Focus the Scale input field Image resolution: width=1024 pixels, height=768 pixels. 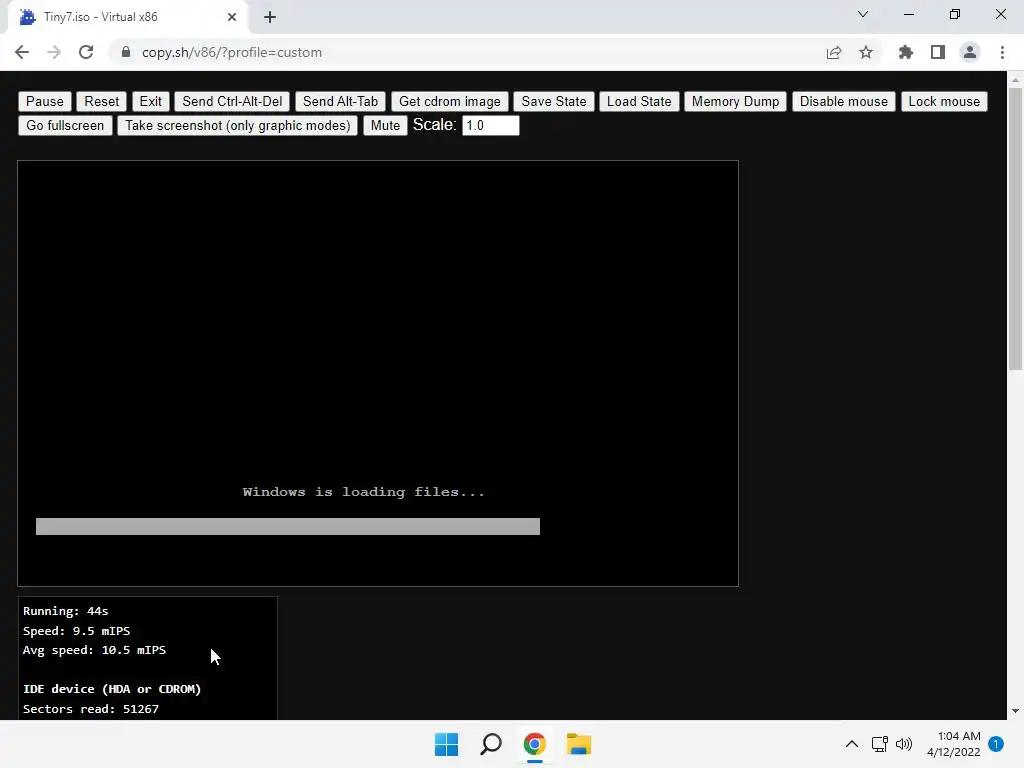490,125
